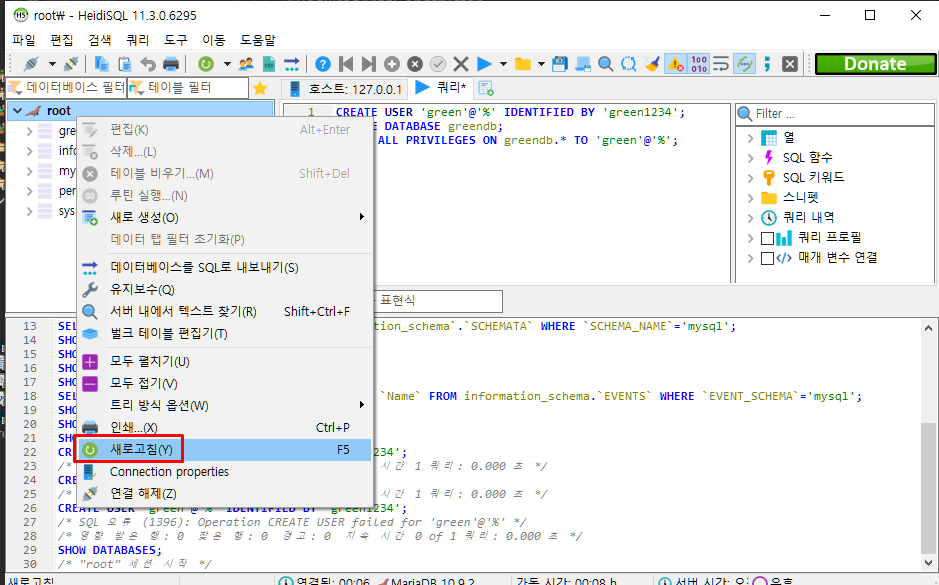This screenshot has height=585, width=939.
Task: Open dropdown arrow next to Run icon
Action: tap(503, 63)
